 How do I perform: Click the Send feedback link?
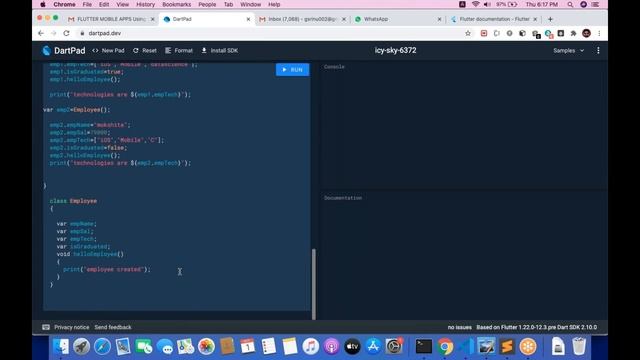113,327
